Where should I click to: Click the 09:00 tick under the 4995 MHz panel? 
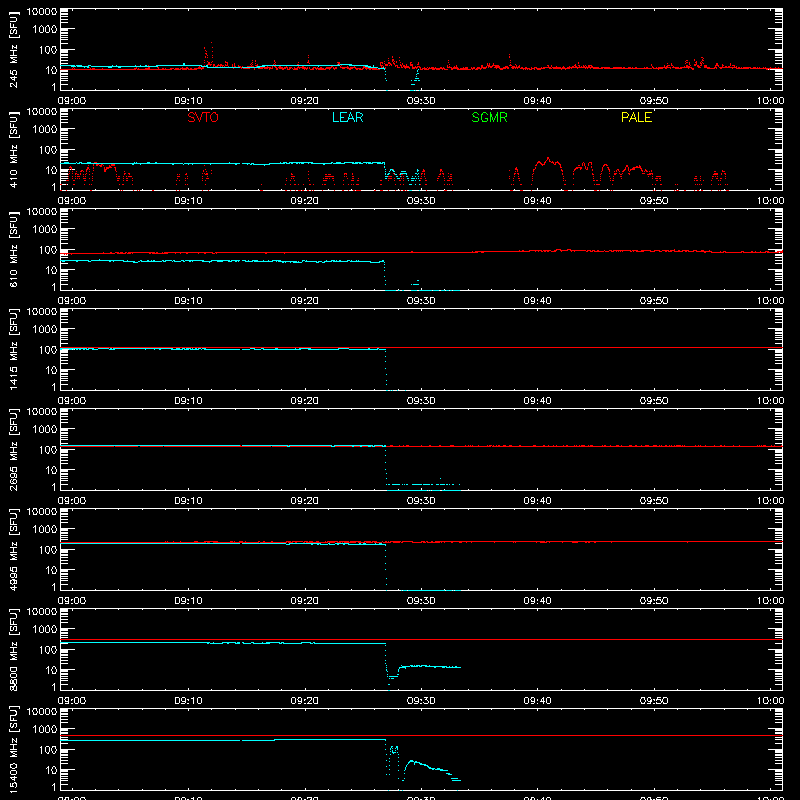[72, 601]
